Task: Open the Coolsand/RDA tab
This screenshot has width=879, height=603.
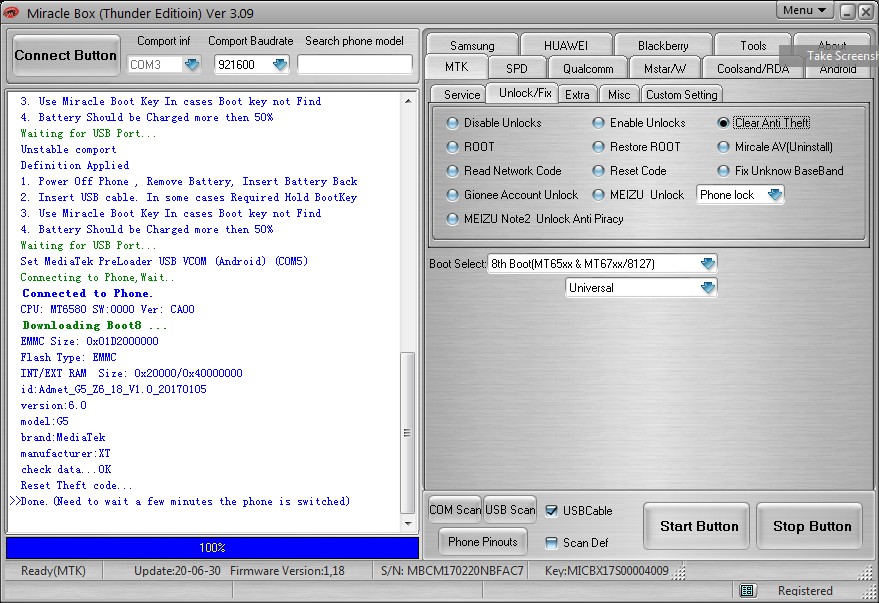Action: (753, 68)
